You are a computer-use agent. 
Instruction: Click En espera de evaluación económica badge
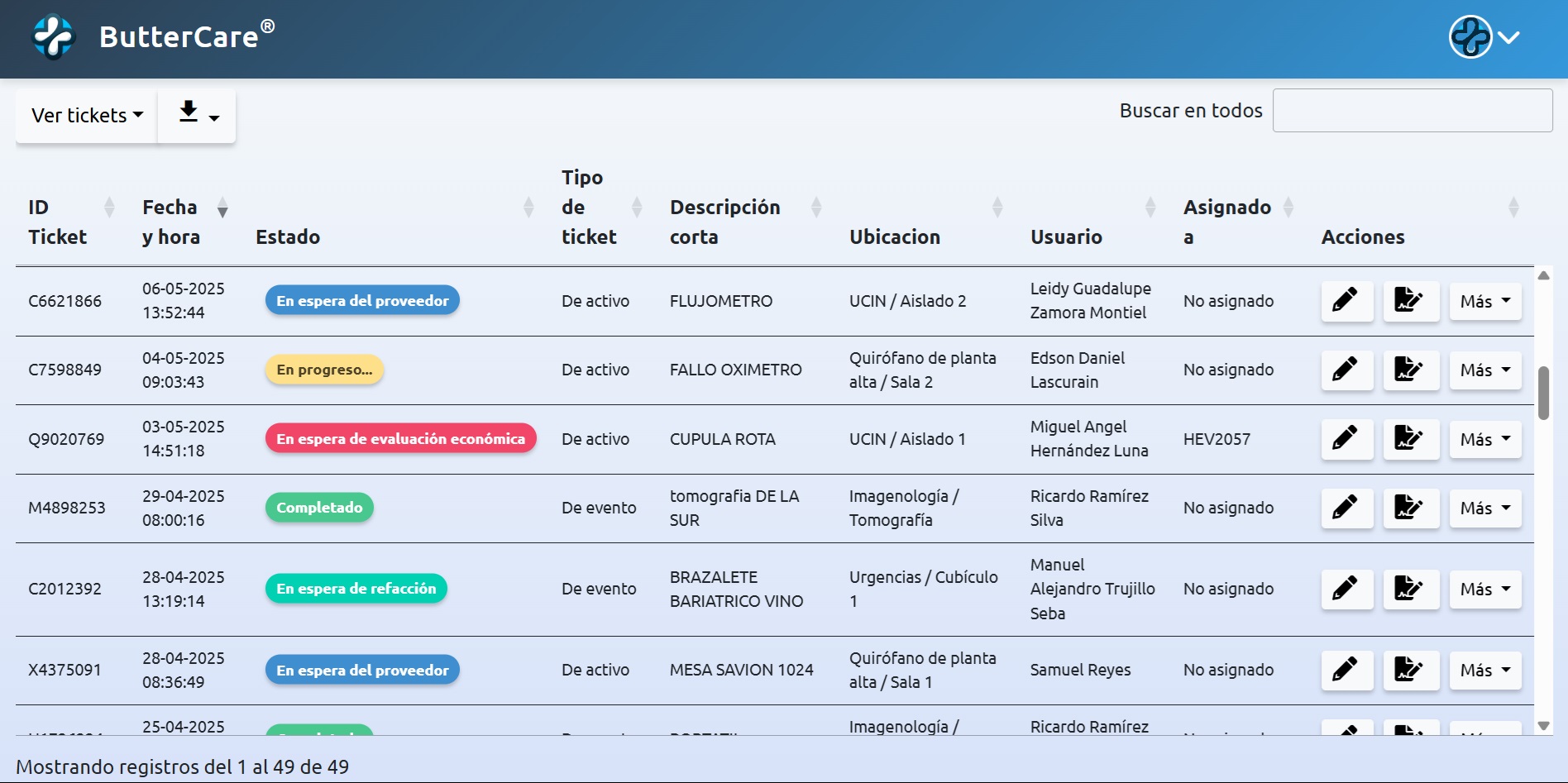(x=400, y=439)
